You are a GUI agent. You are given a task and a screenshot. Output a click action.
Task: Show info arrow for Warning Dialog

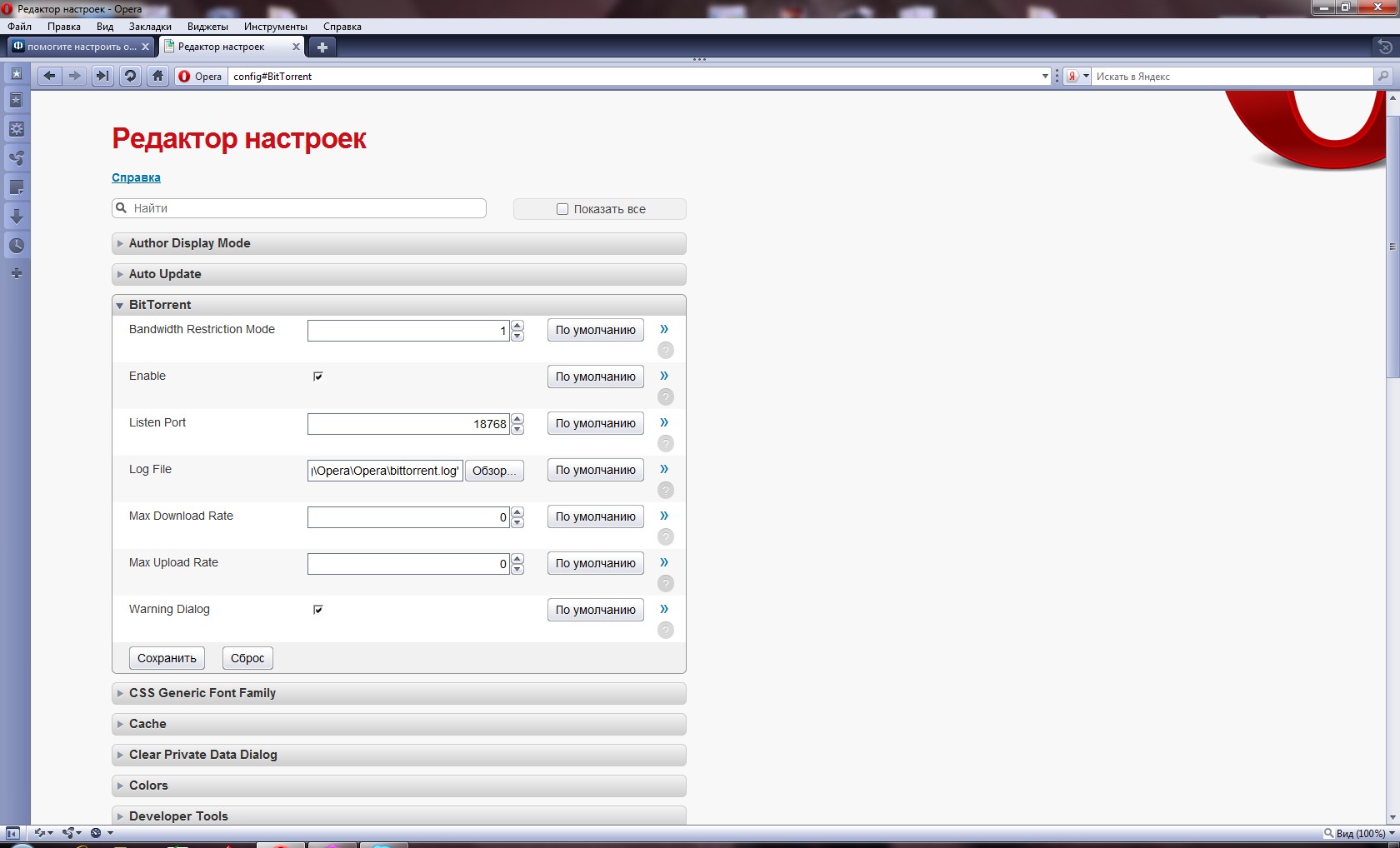(664, 609)
